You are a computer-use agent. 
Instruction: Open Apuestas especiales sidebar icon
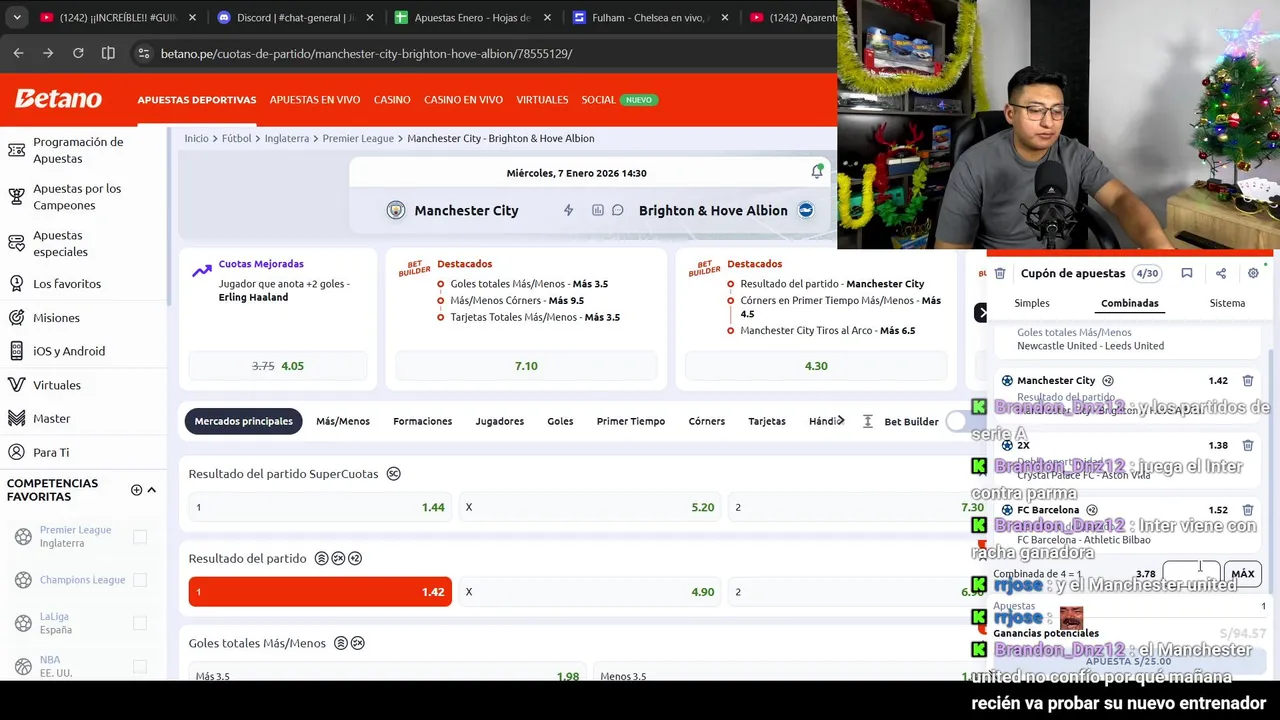[16, 243]
